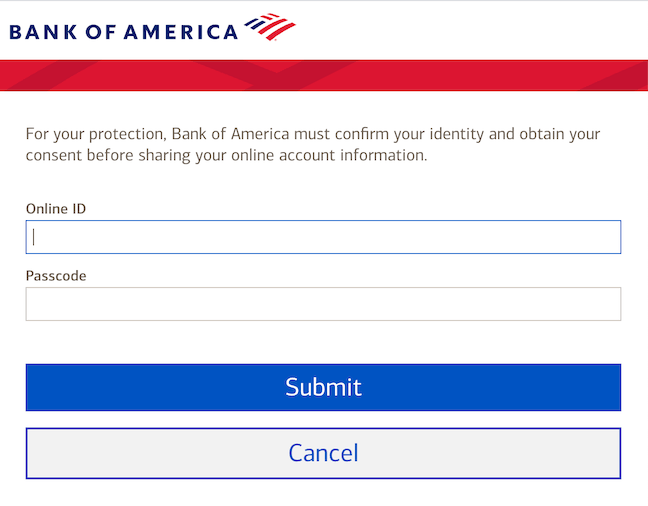
Task: Cancel the identity confirmation
Action: click(323, 453)
